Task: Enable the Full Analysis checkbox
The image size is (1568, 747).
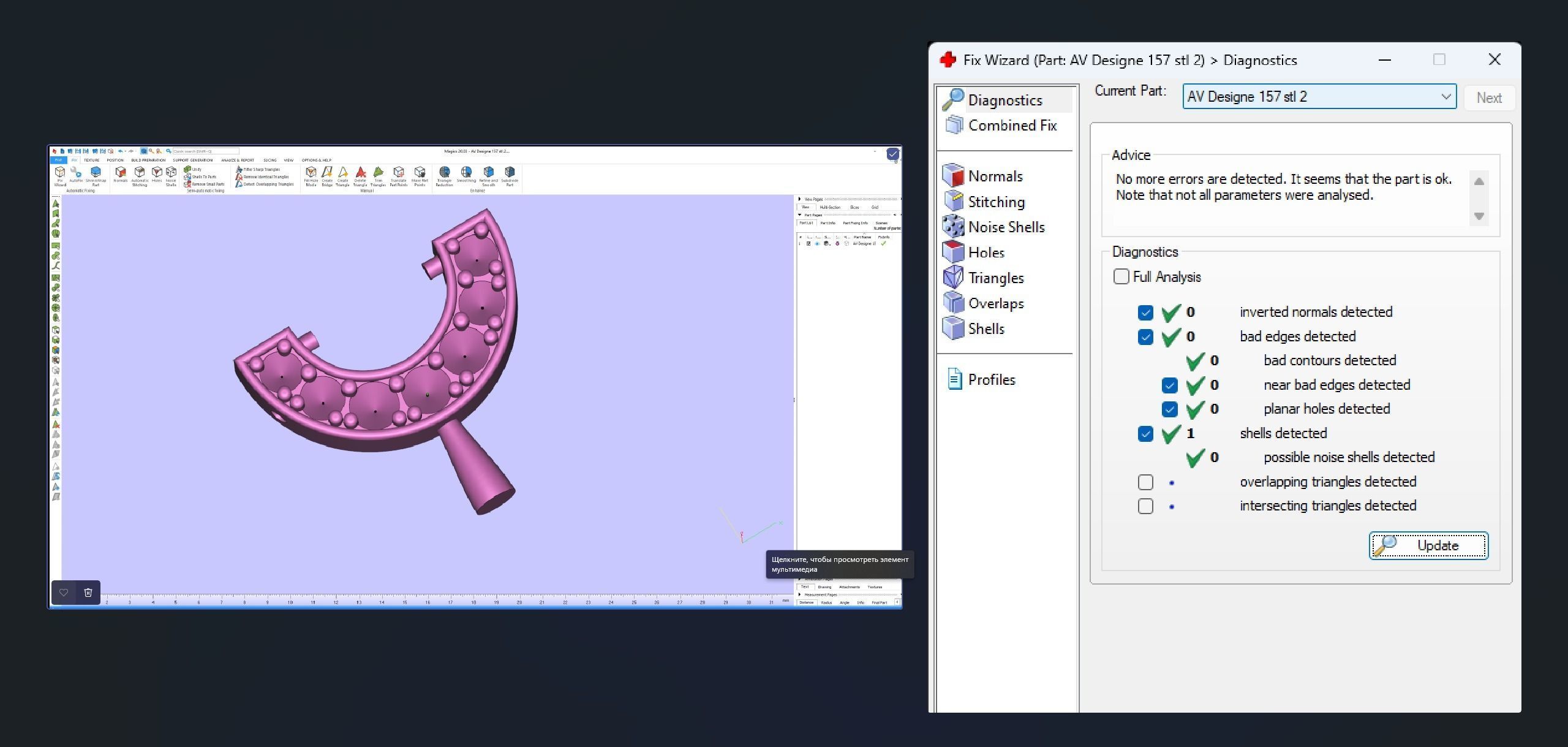Action: (1121, 276)
